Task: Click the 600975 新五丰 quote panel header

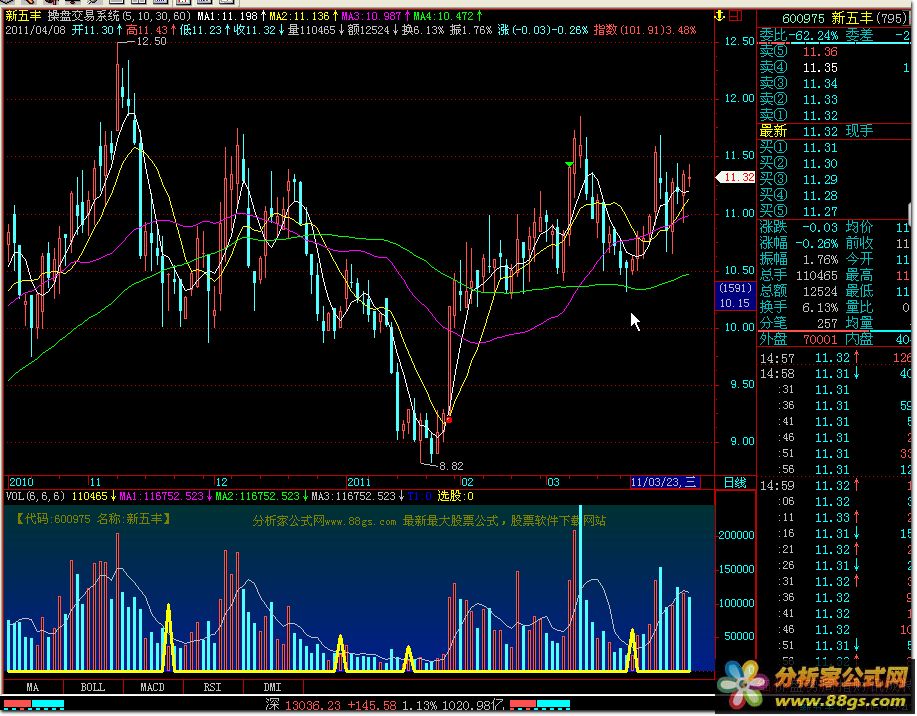Action: [844, 19]
